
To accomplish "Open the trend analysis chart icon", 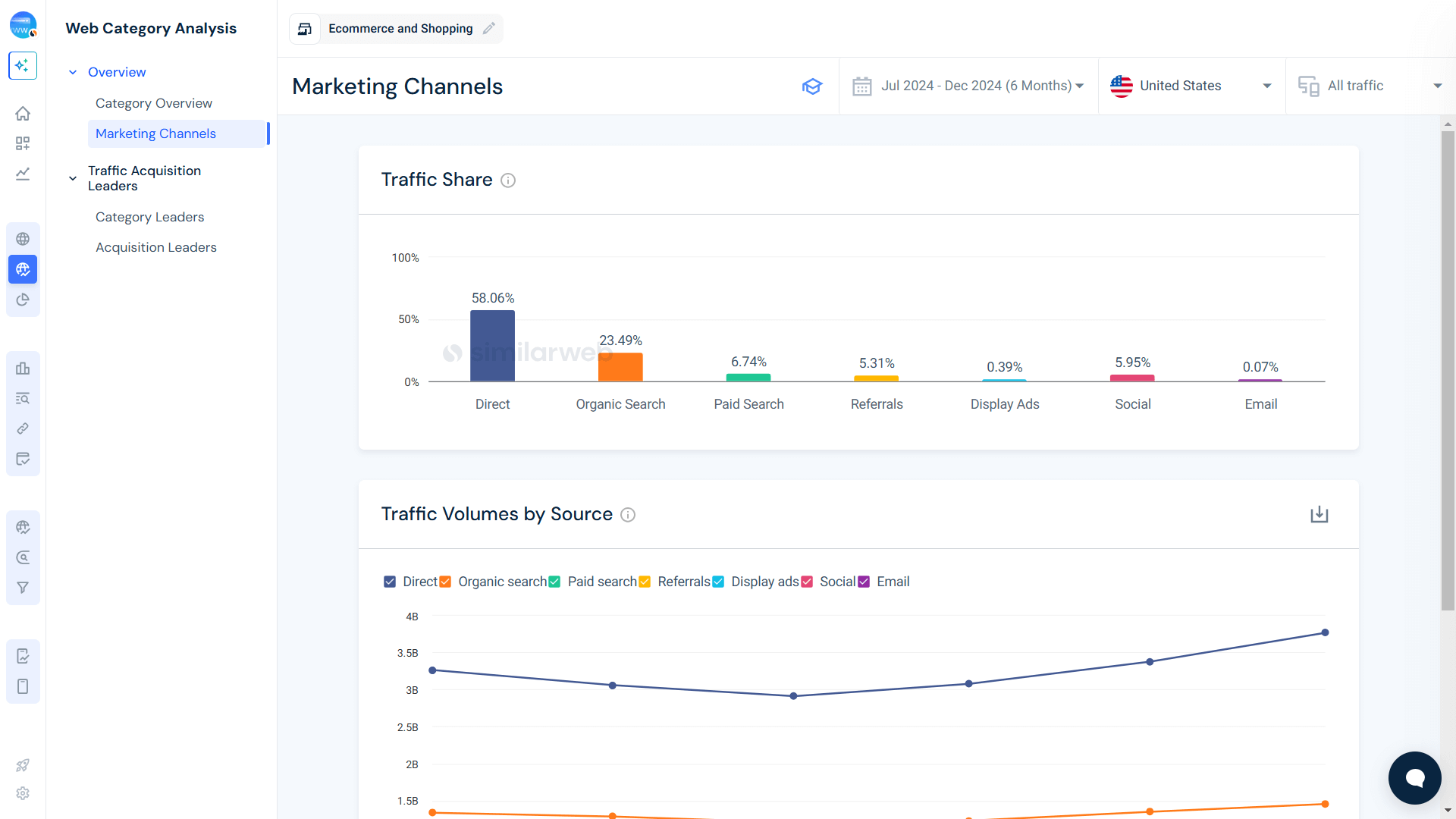I will 23,174.
